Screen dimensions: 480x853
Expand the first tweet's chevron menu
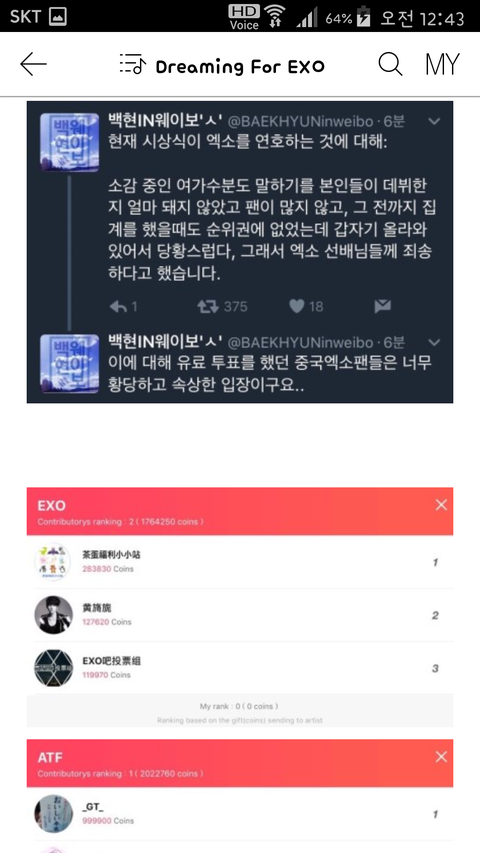[x=434, y=121]
